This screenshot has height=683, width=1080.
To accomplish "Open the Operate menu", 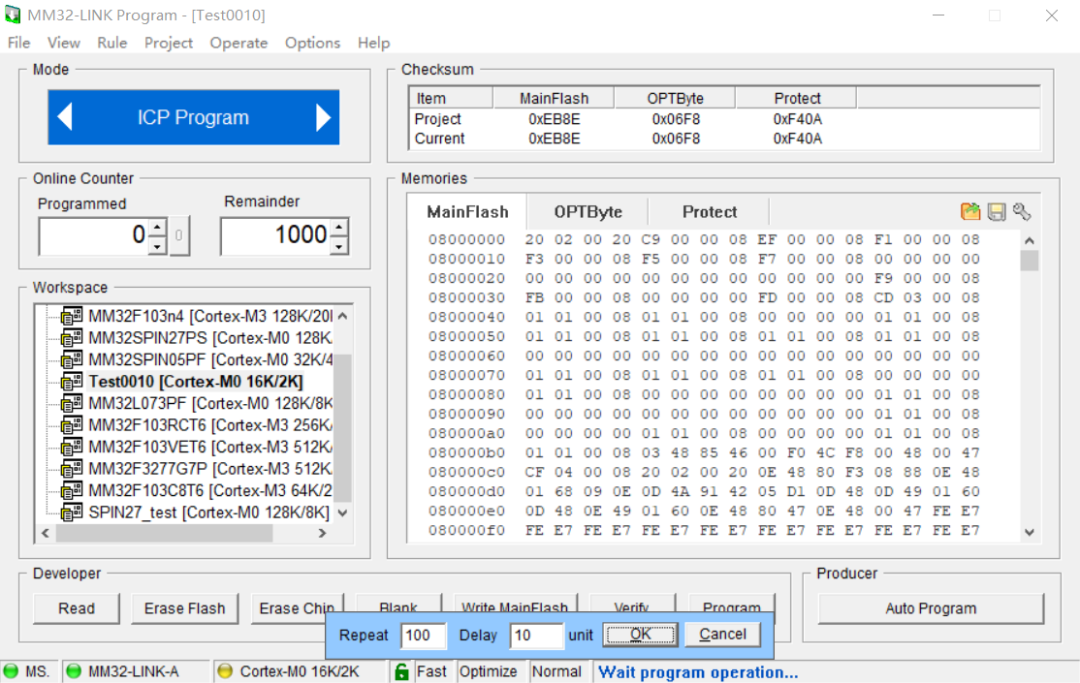I will coord(238,43).
